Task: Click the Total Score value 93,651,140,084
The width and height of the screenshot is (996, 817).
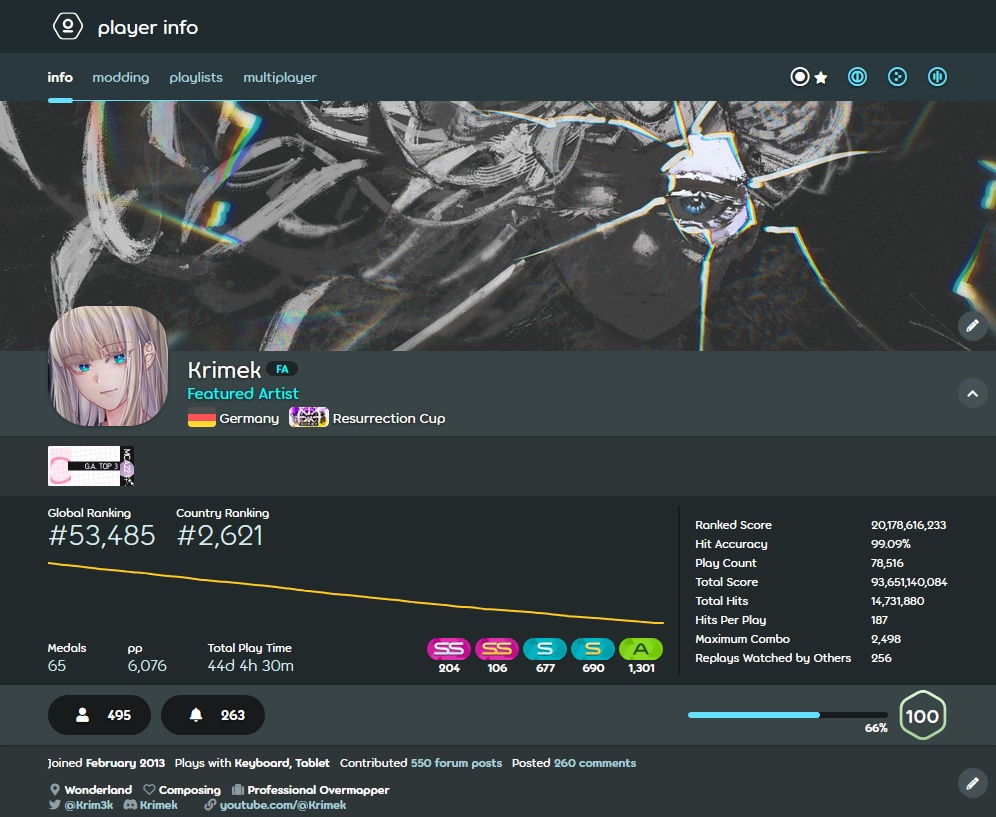Action: pyautogui.click(x=909, y=582)
